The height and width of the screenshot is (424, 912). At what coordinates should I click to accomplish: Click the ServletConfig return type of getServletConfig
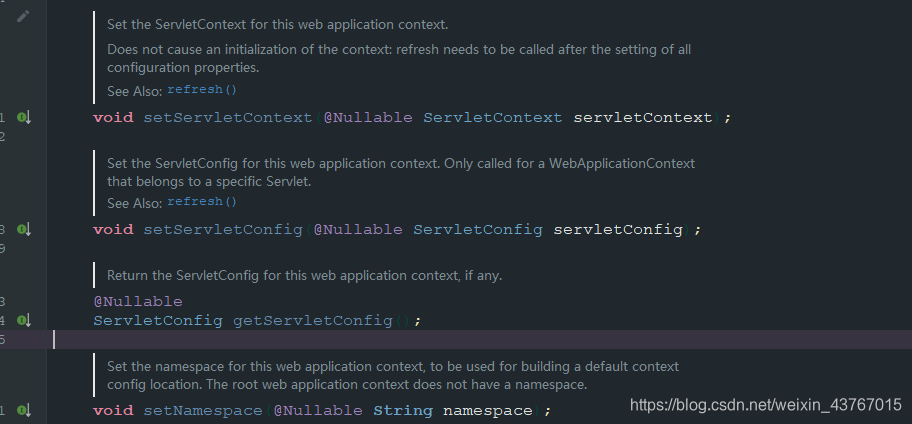pos(158,320)
